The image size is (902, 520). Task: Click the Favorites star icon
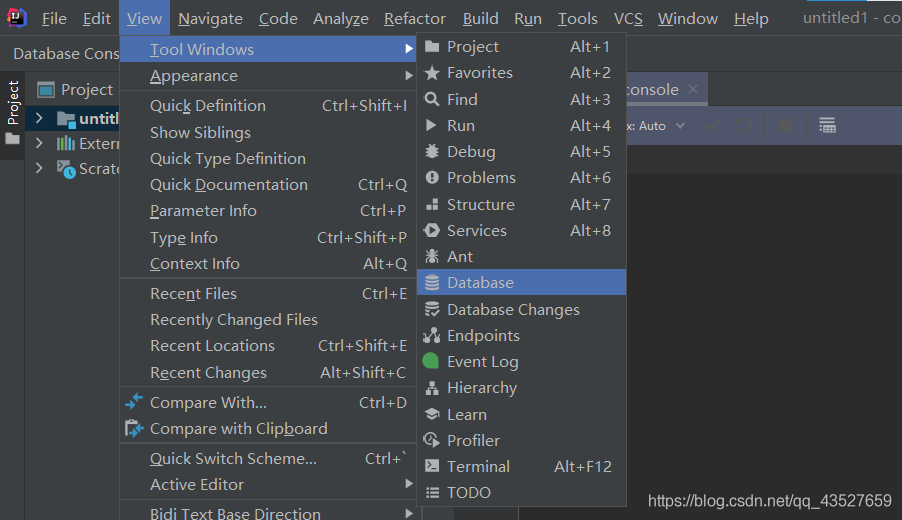432,73
